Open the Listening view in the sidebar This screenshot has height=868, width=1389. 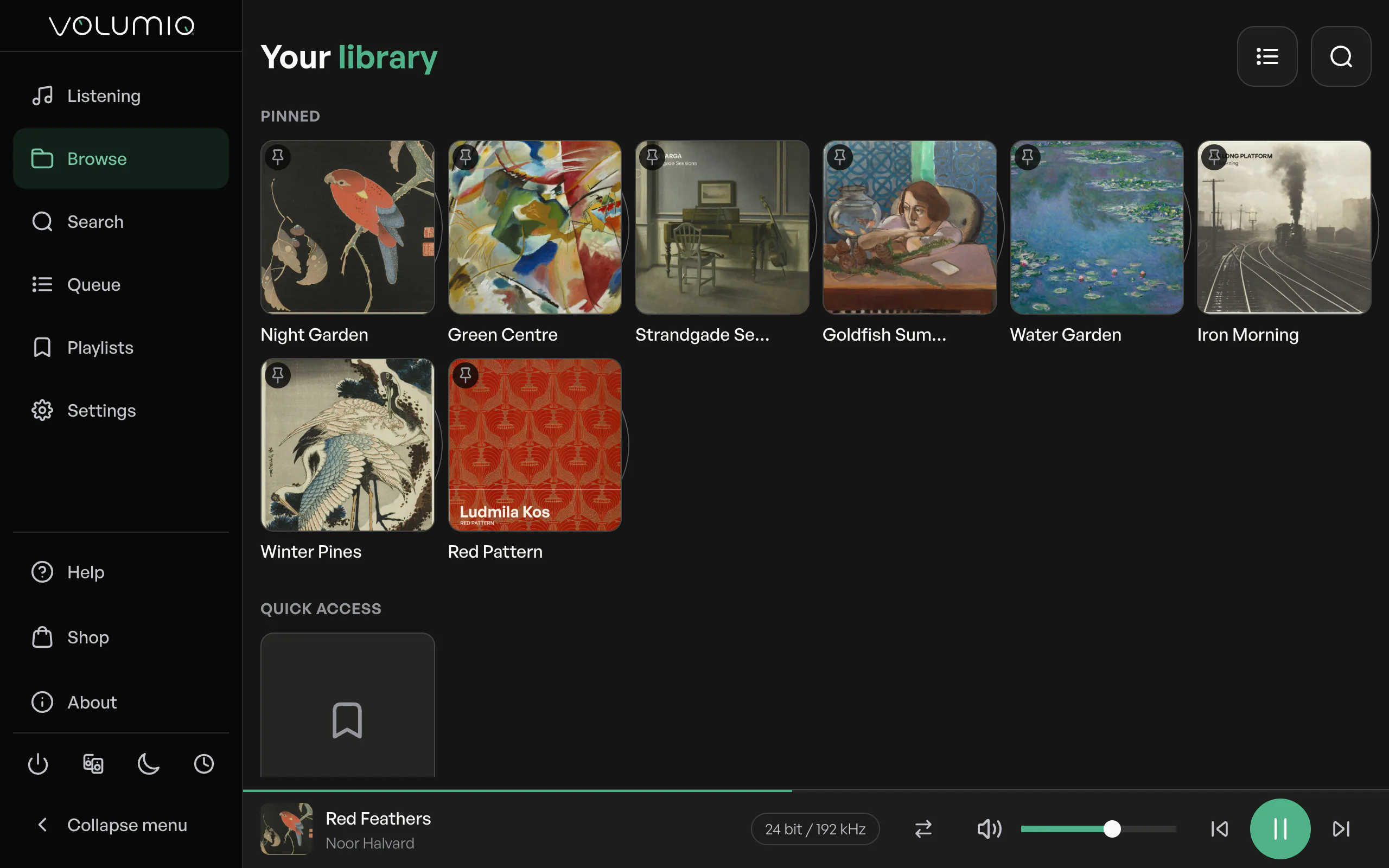(120, 96)
